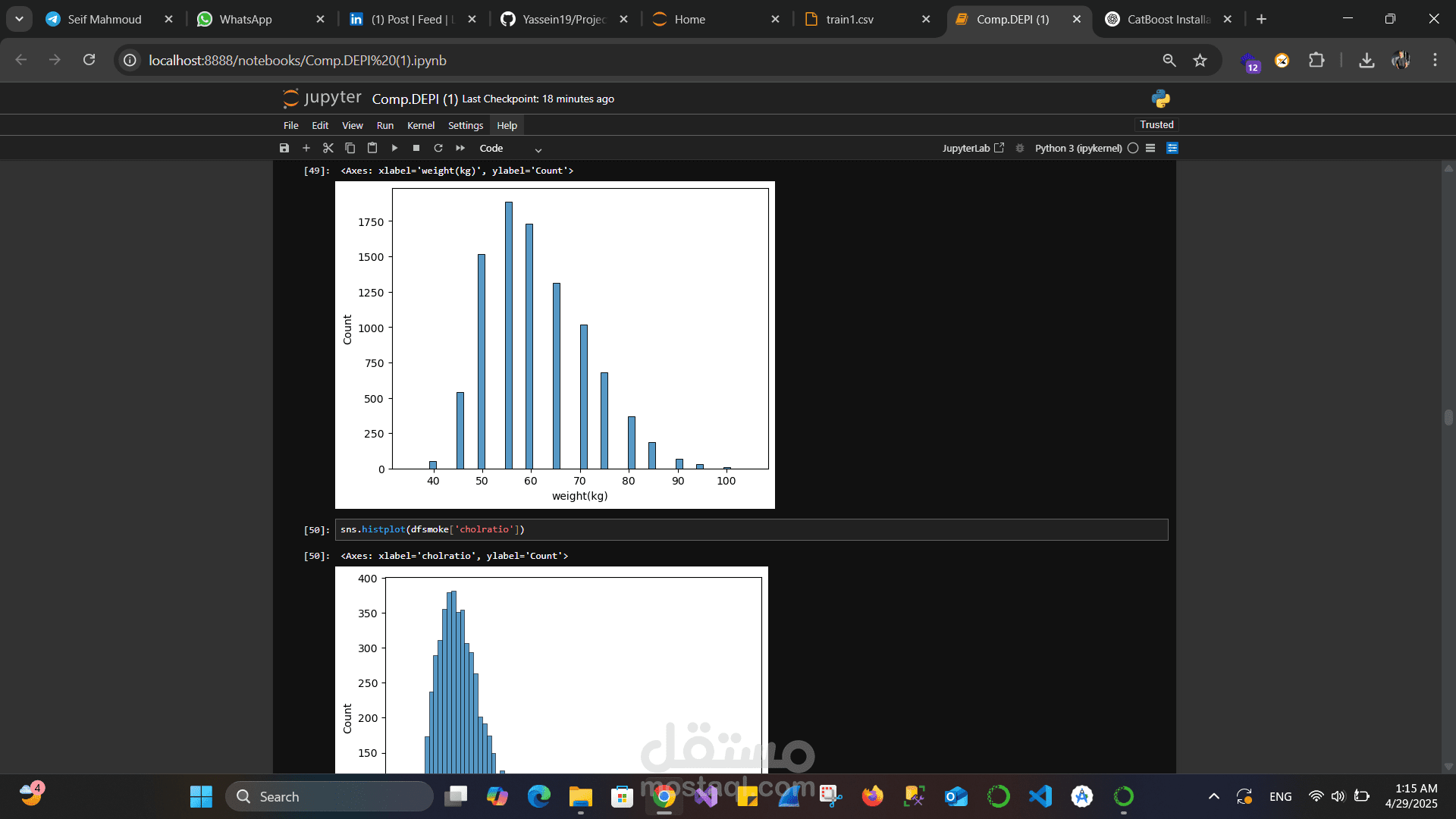The image size is (1456, 819).
Task: Click the cell 50 code input field
Action: click(751, 529)
